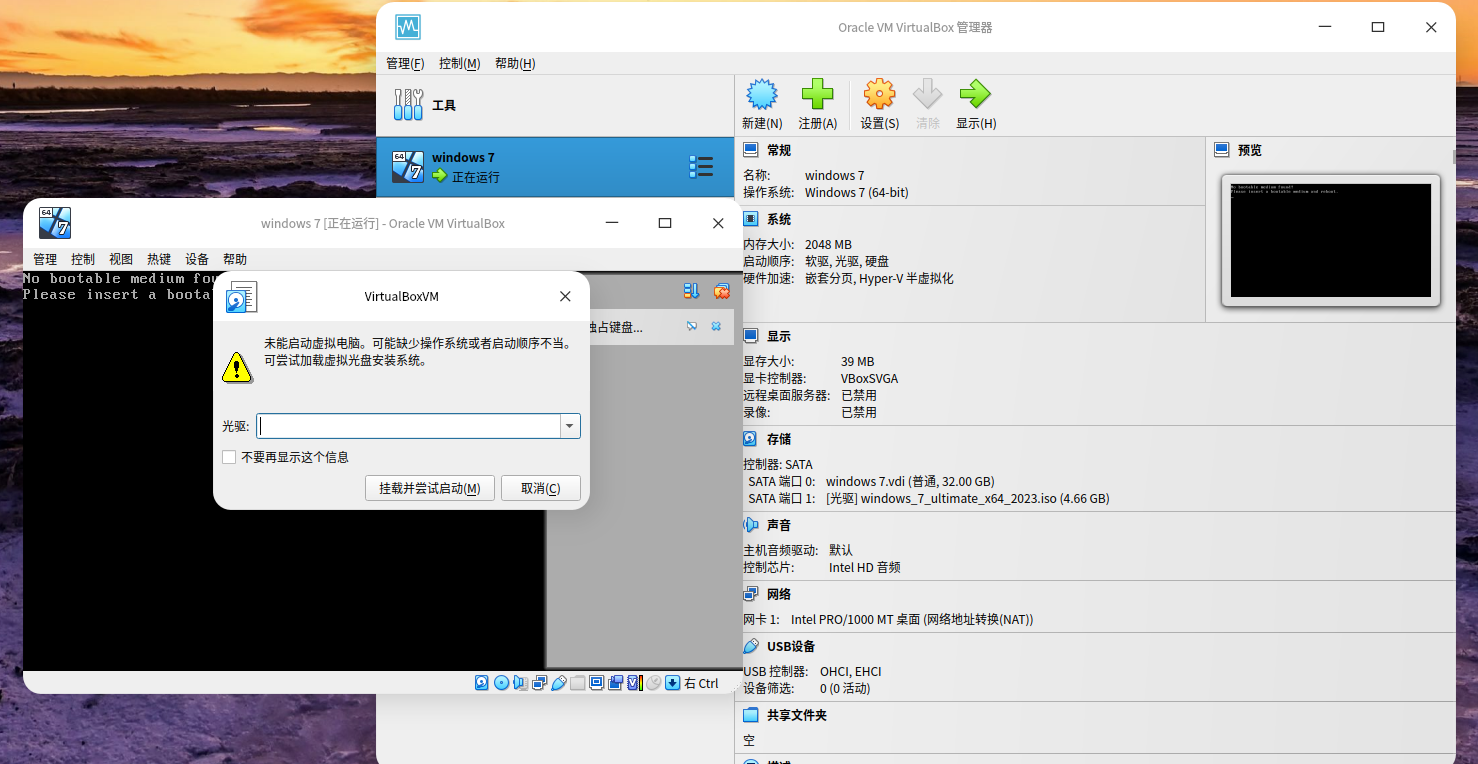
Task: Close the 独占键盘 notification with its blue X
Action: tap(716, 327)
